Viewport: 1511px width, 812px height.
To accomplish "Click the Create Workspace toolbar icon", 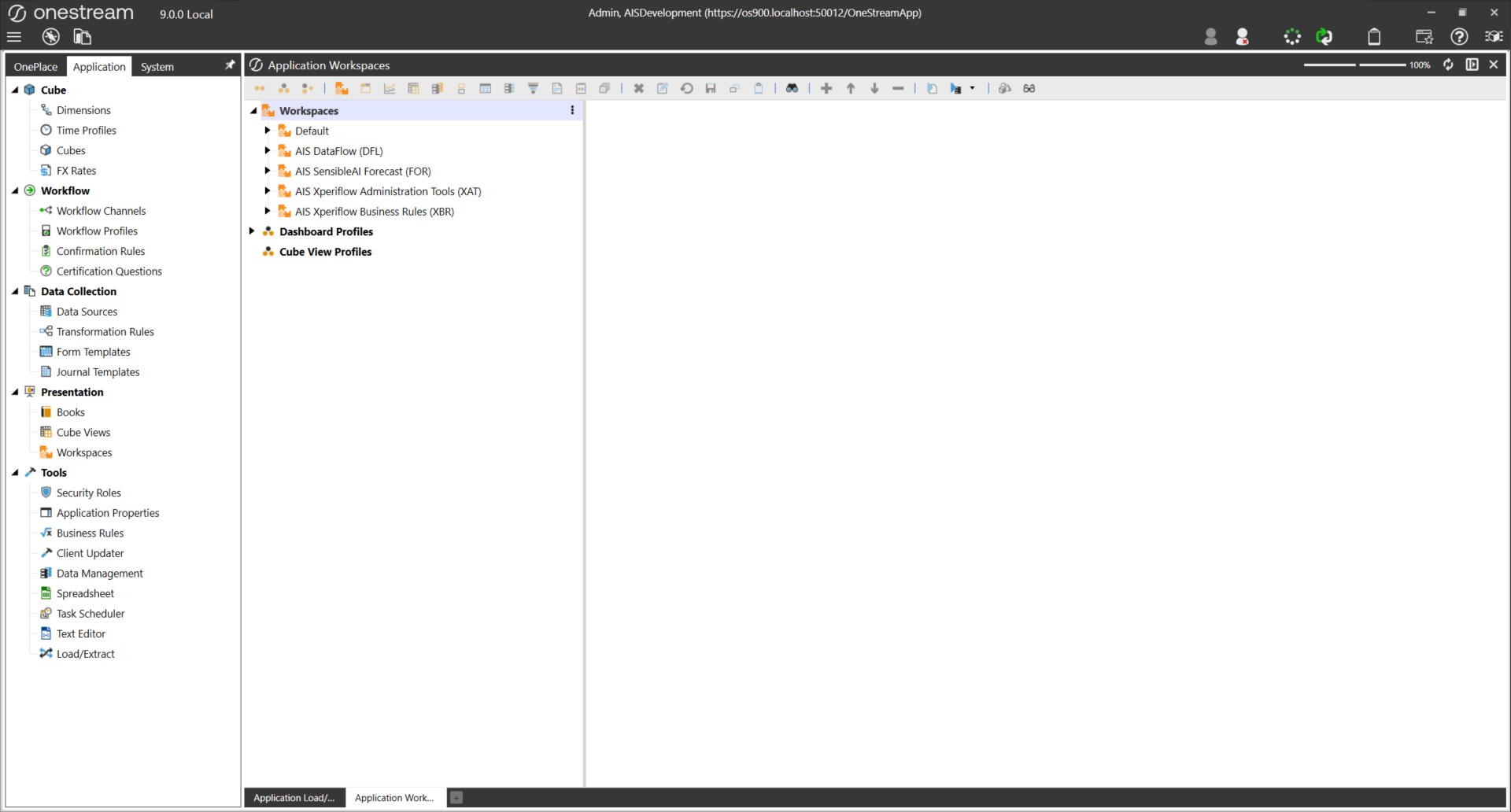I will [x=342, y=89].
